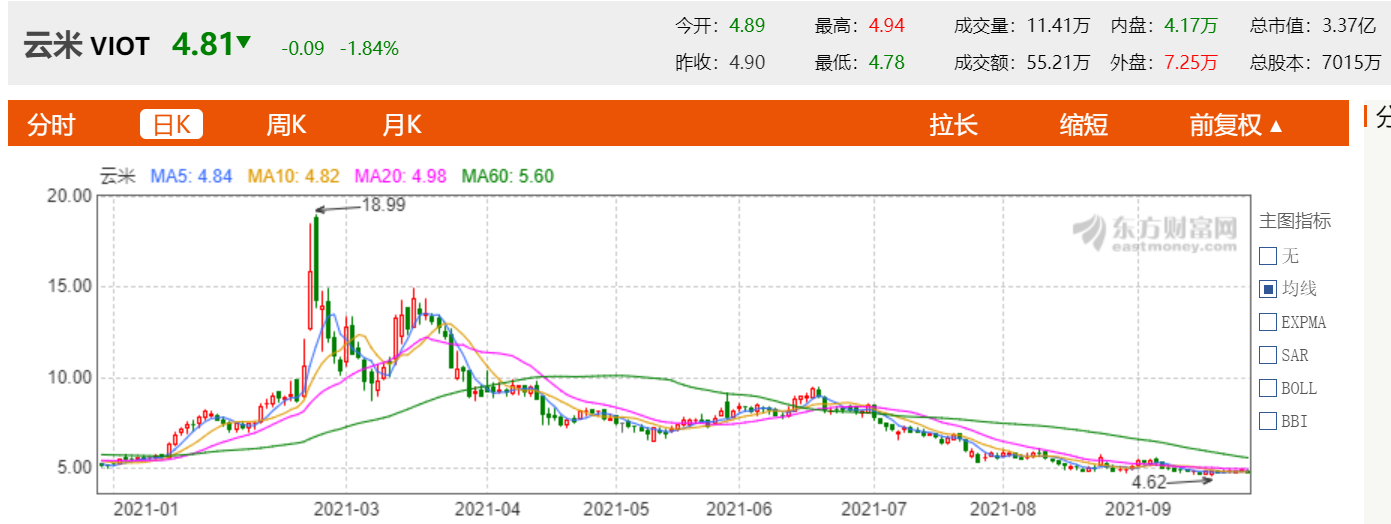Click the 总市值 3.37亿 market cap
The image size is (1391, 524).
1351,26
